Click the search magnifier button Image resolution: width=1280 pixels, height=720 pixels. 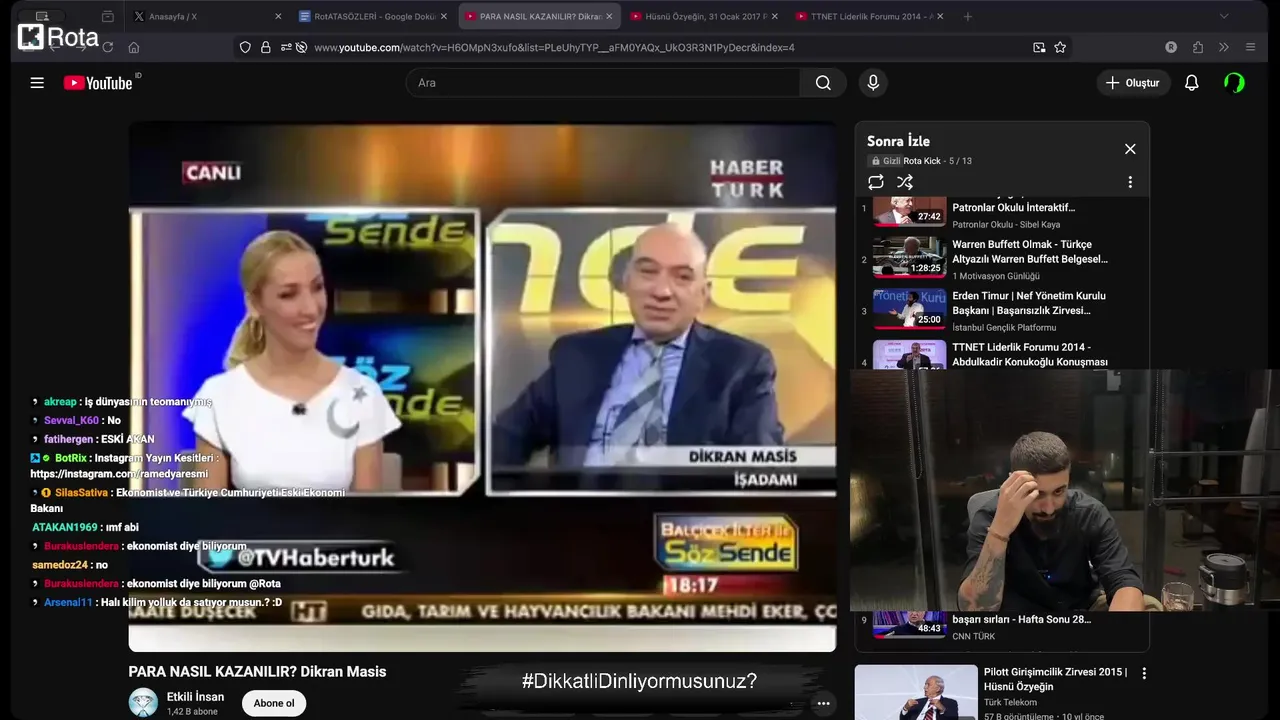pos(823,83)
